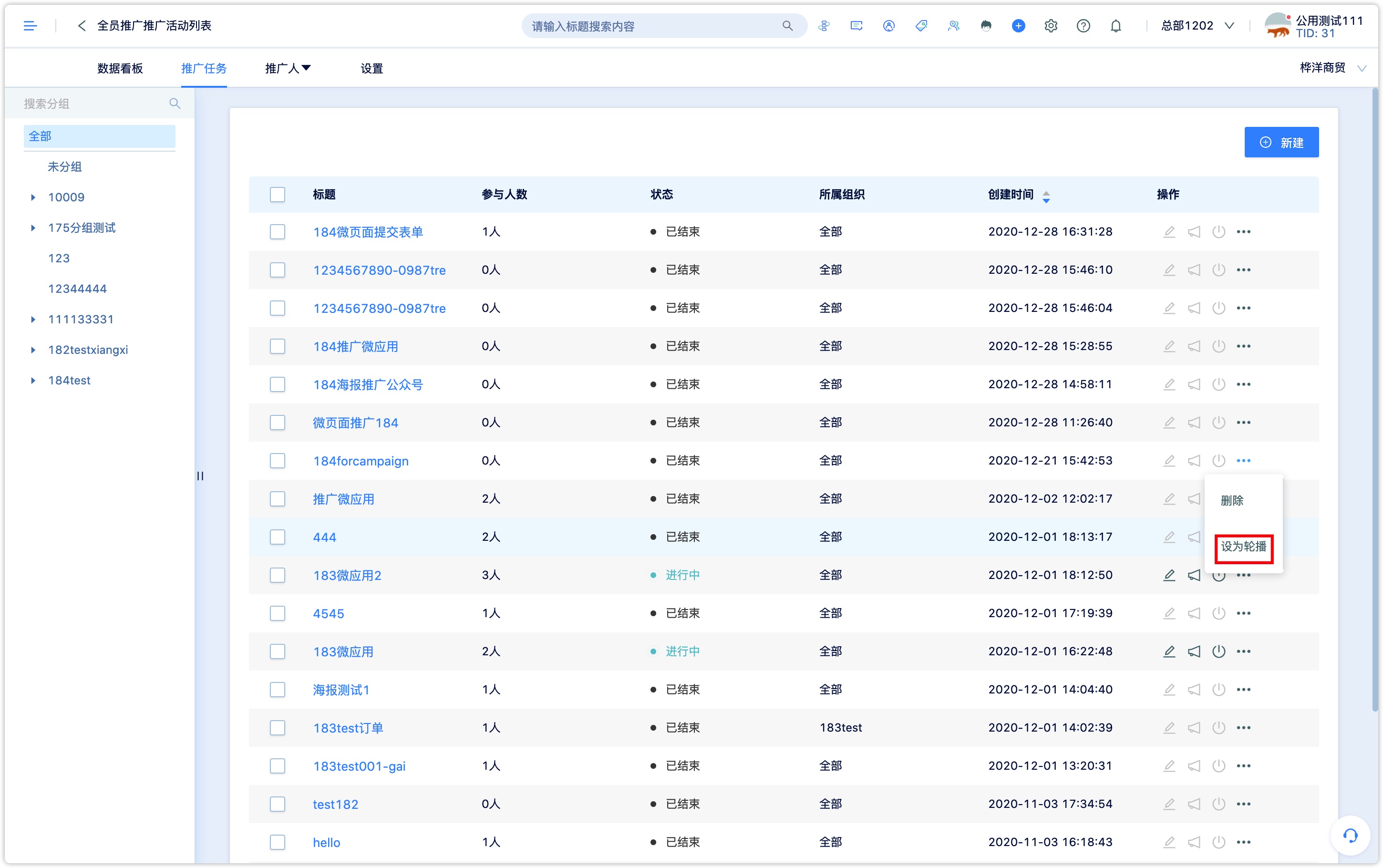Select the 未分组 group

click(64, 167)
